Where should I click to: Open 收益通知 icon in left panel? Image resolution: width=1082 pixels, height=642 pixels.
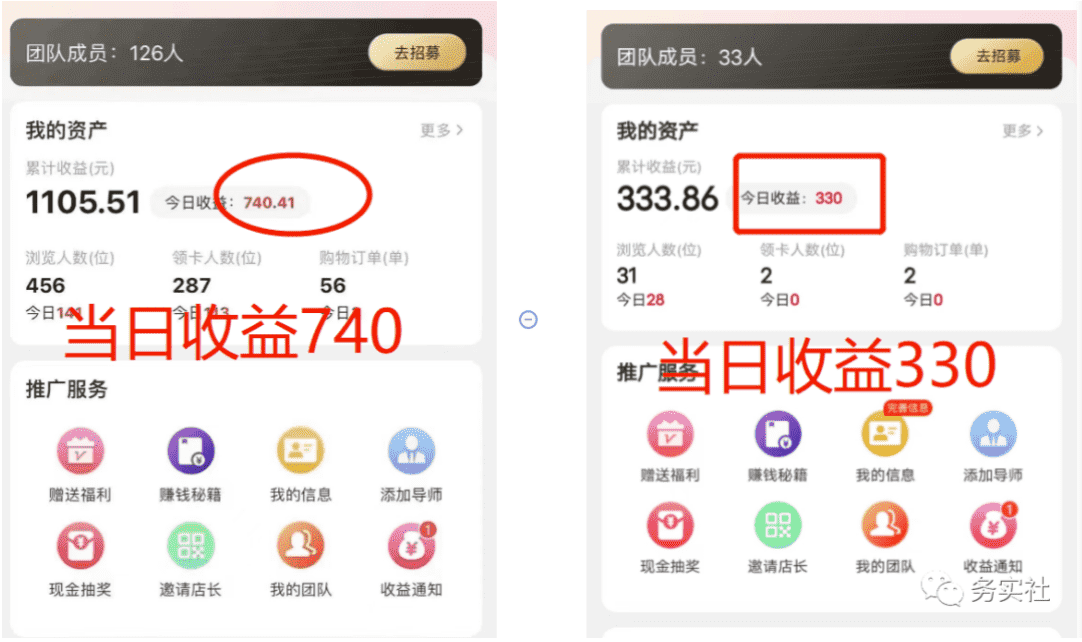point(411,546)
